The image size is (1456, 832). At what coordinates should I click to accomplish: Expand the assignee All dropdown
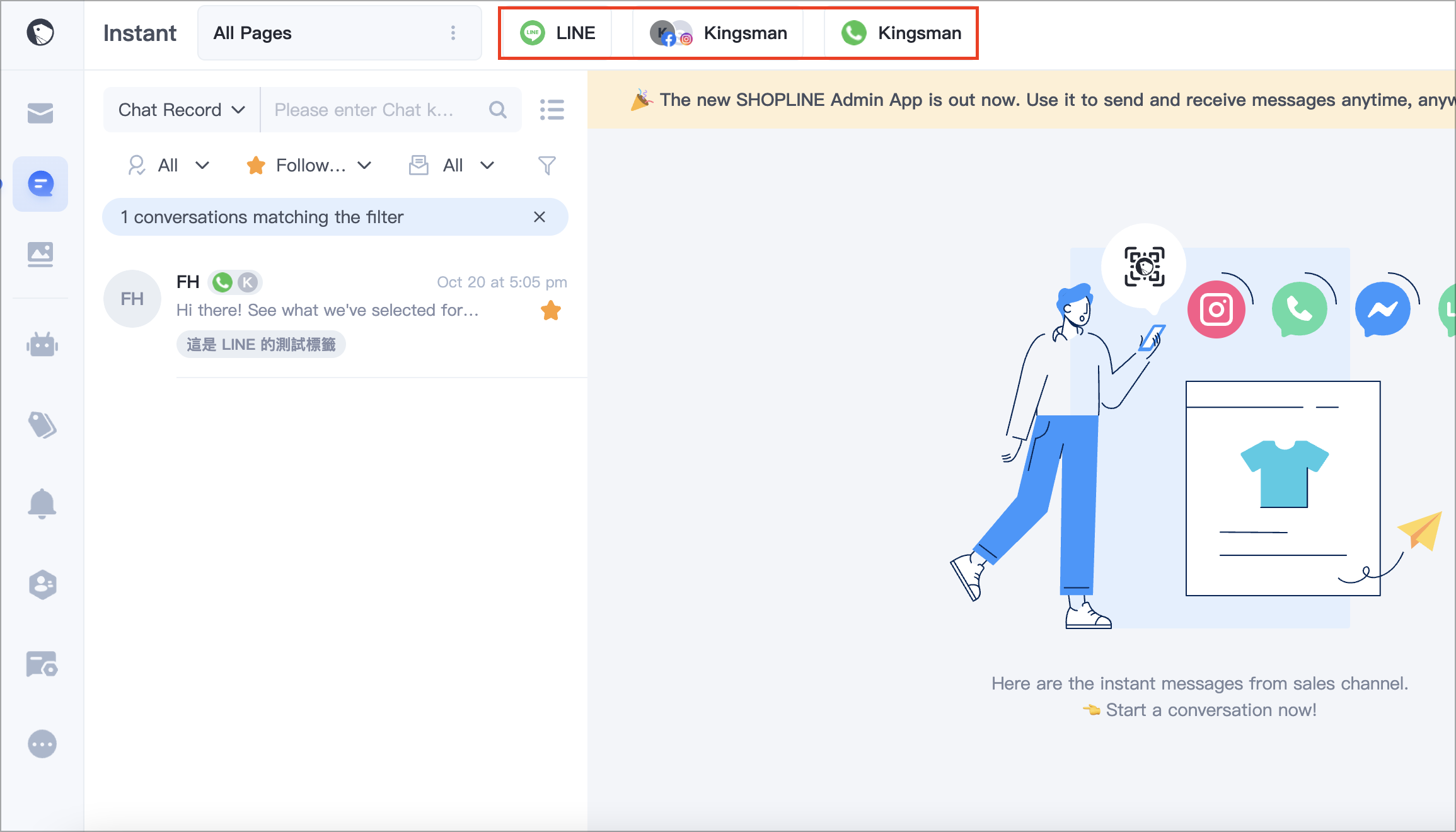(168, 165)
